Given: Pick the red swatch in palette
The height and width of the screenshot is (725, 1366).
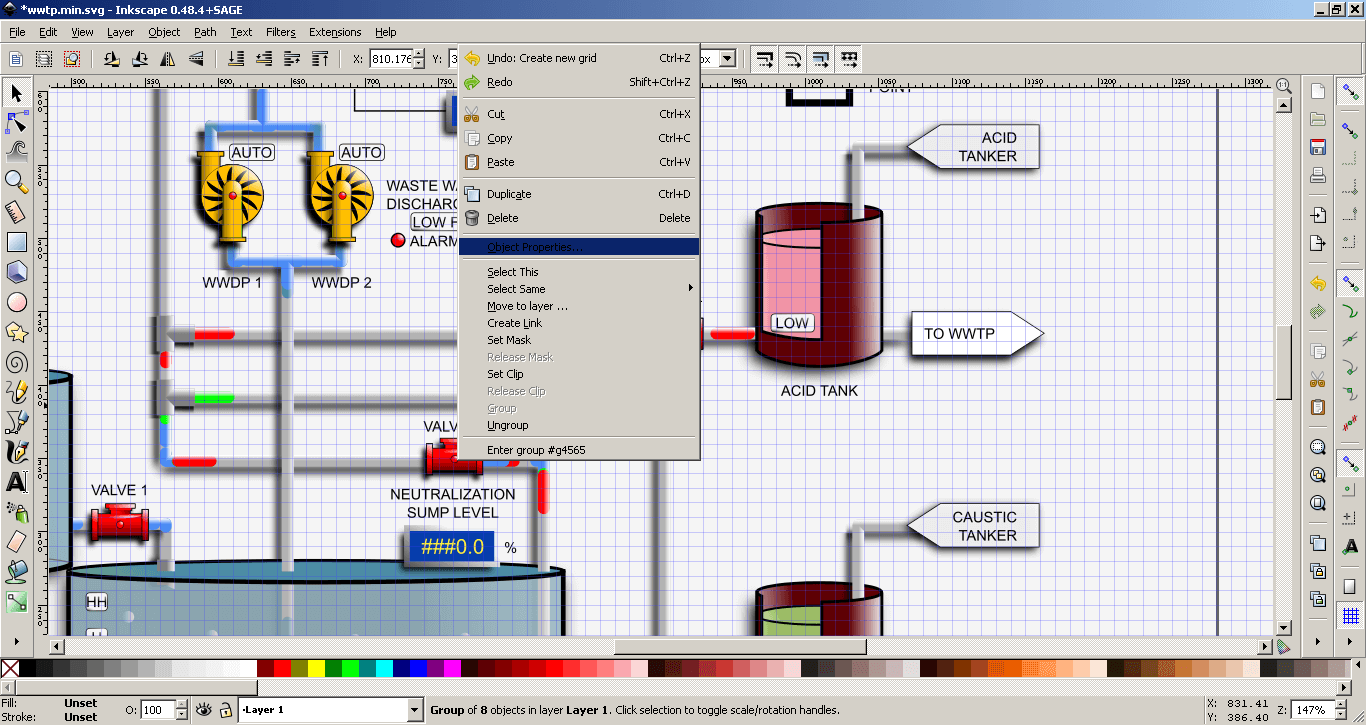Looking at the screenshot, I should [x=282, y=668].
